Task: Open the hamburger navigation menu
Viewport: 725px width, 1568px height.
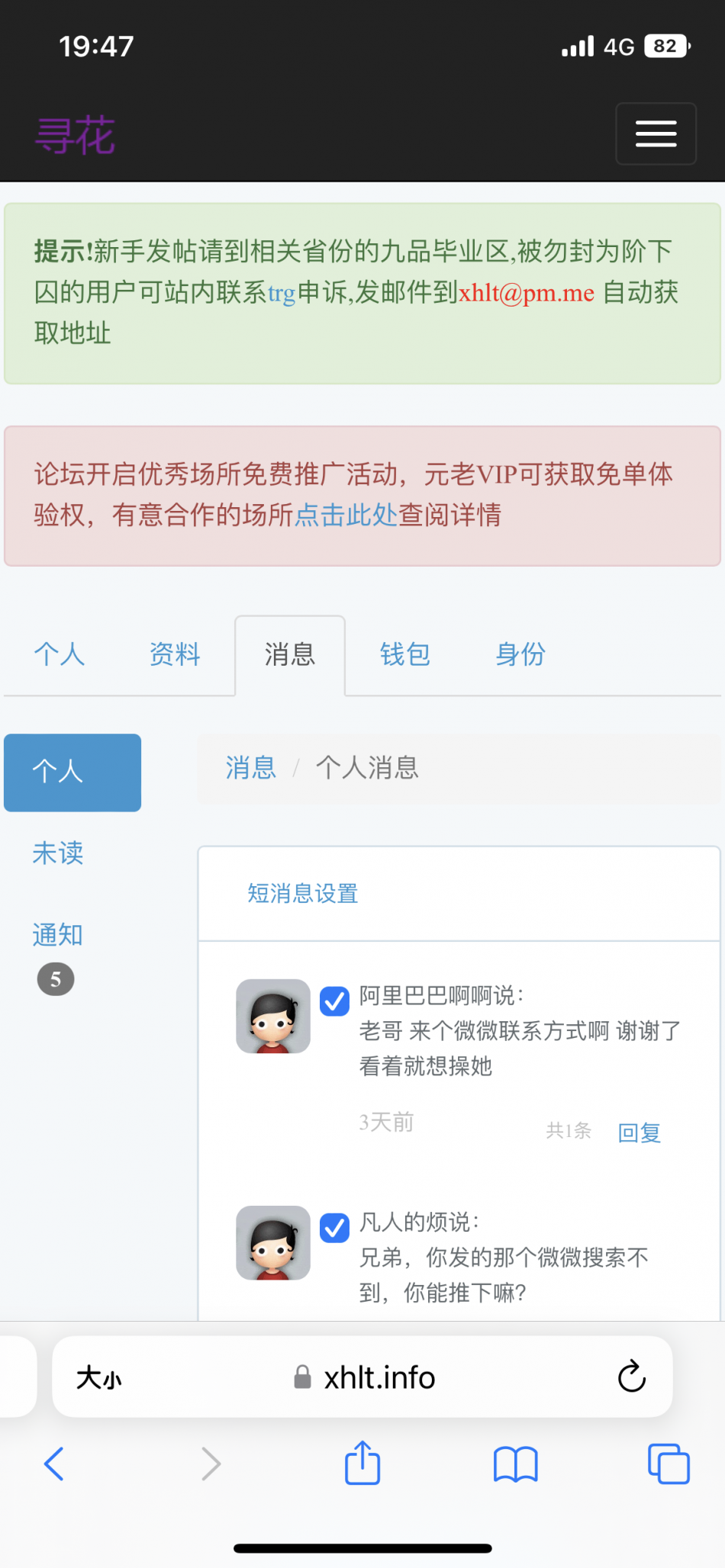Action: (x=656, y=133)
